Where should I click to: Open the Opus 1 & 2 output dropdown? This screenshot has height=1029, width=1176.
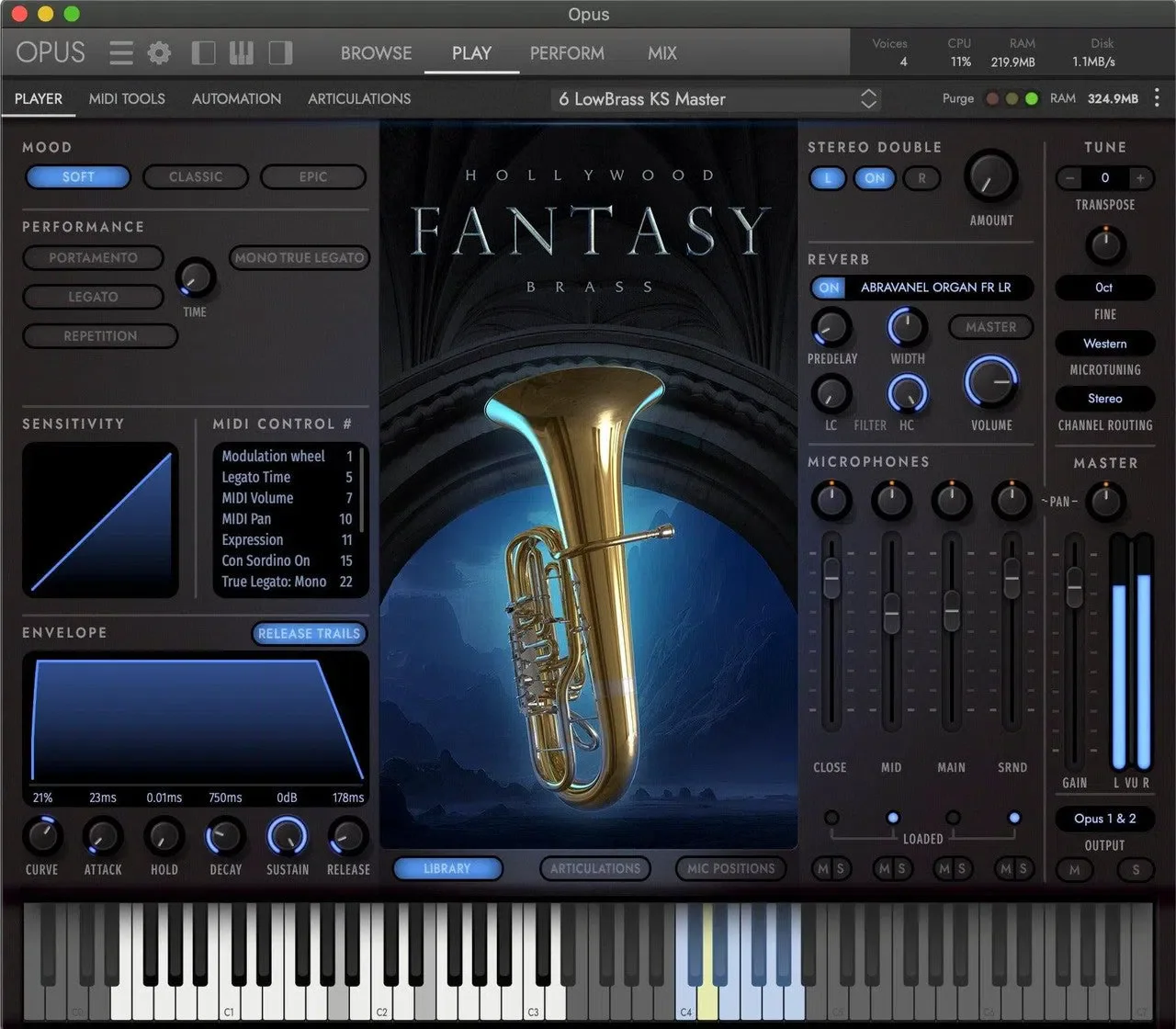pos(1104,819)
